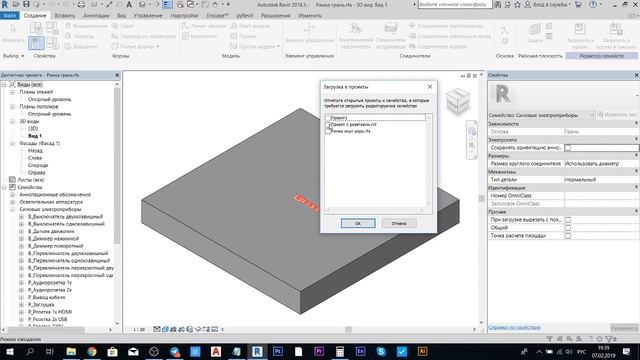This screenshot has height=360, width=640.
Task: Click the Project Browser vertical scrollbar
Action: [117, 165]
